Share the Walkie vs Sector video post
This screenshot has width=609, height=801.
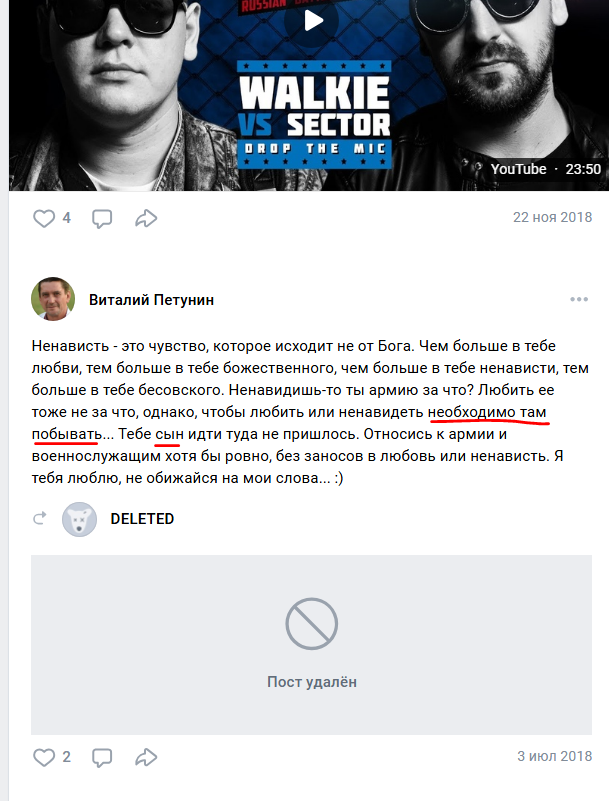click(146, 218)
